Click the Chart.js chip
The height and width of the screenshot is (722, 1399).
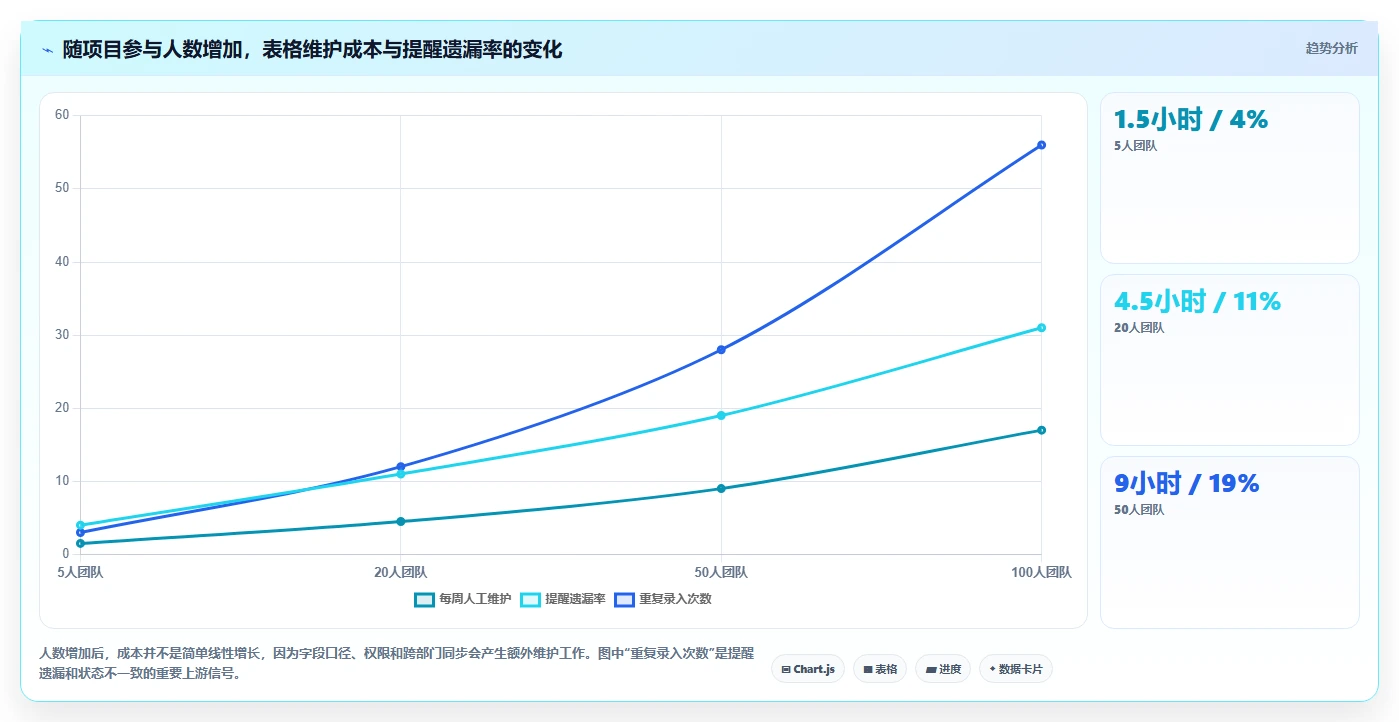pyautogui.click(x=808, y=669)
